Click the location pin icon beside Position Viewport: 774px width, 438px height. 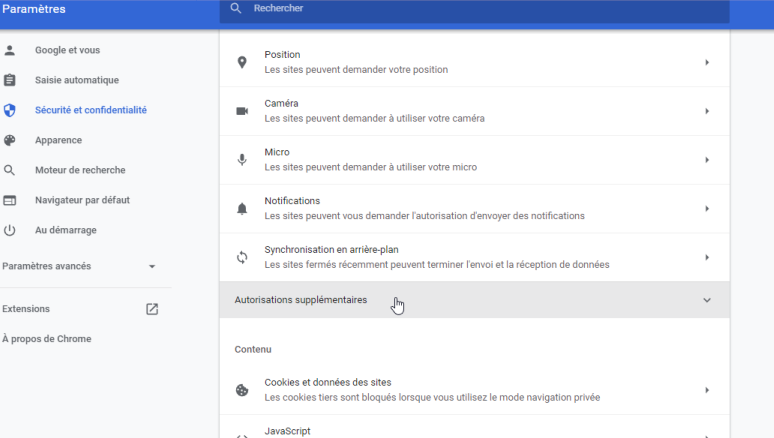point(241,62)
